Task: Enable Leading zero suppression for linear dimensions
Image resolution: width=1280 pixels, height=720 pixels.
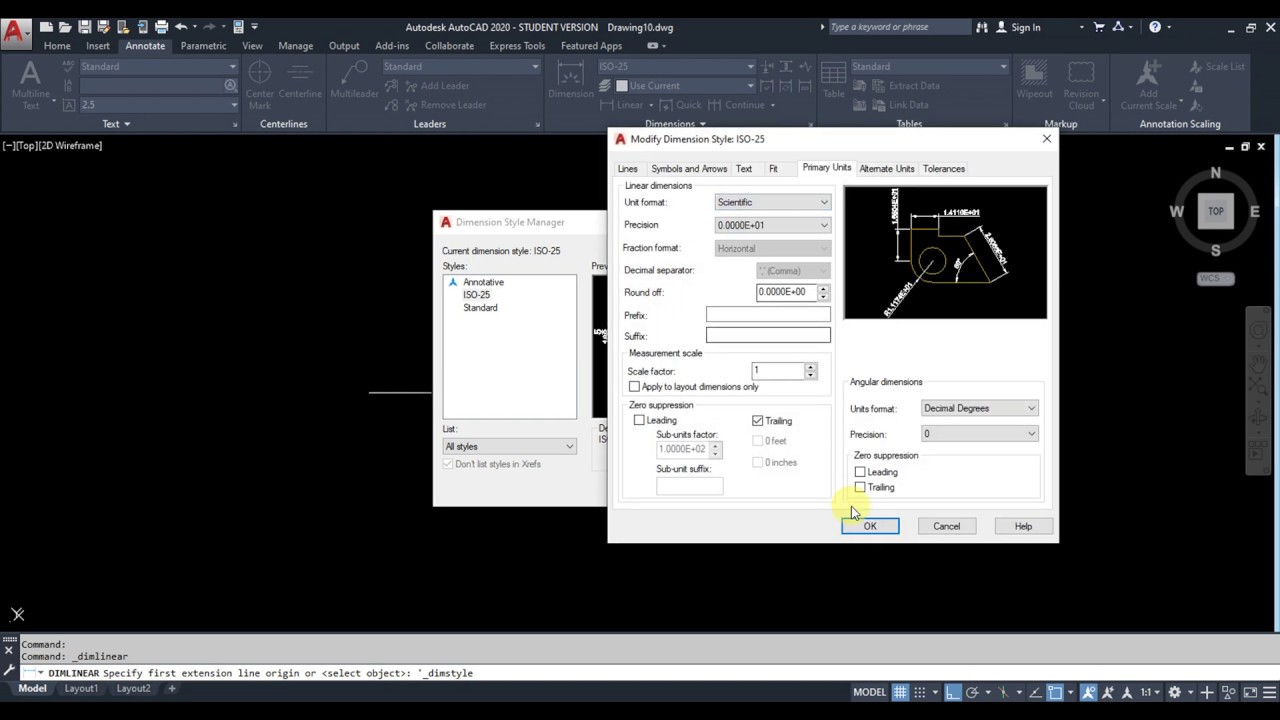Action: (x=639, y=420)
